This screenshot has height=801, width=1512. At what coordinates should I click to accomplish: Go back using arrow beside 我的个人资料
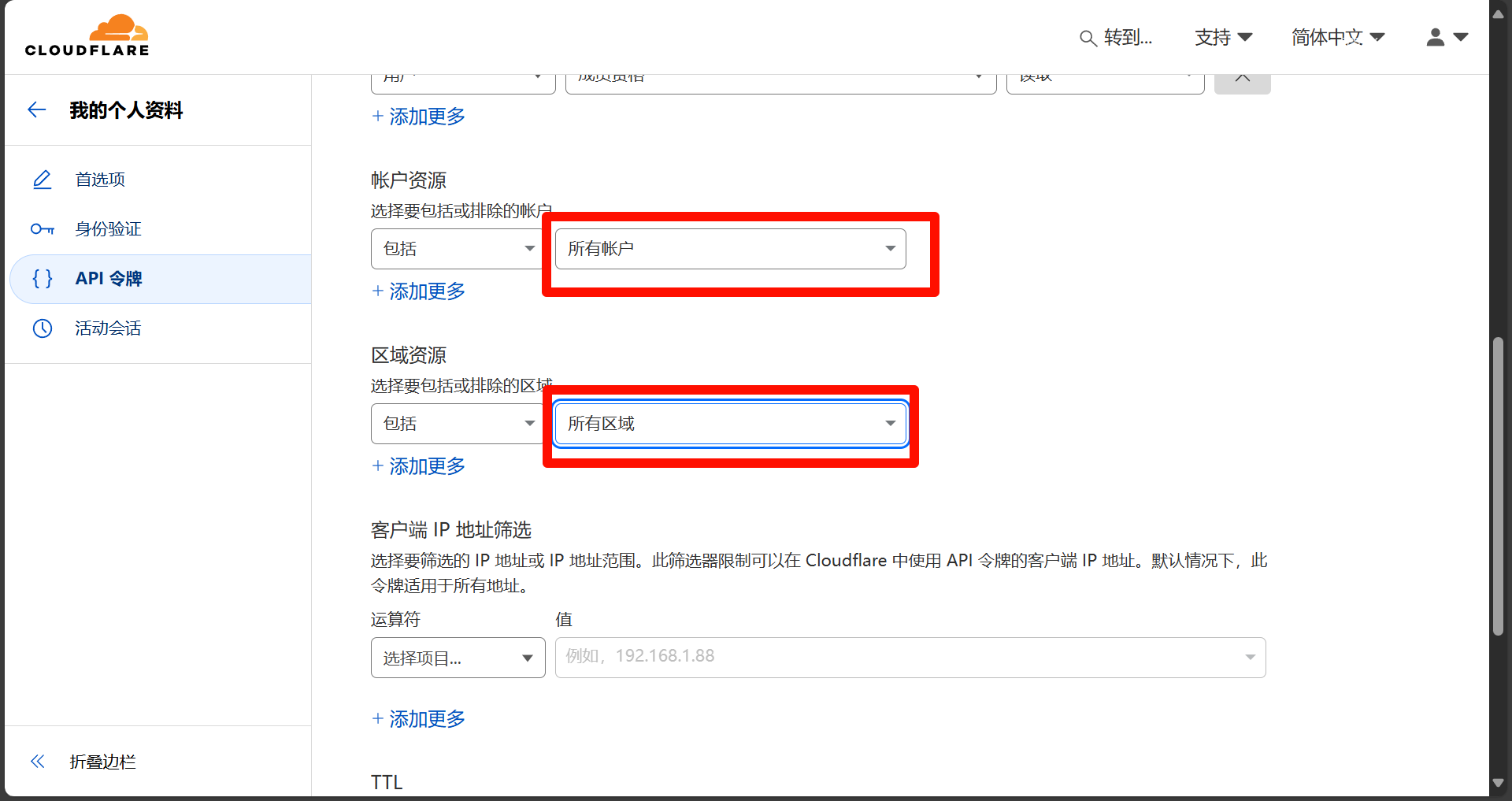pyautogui.click(x=37, y=109)
